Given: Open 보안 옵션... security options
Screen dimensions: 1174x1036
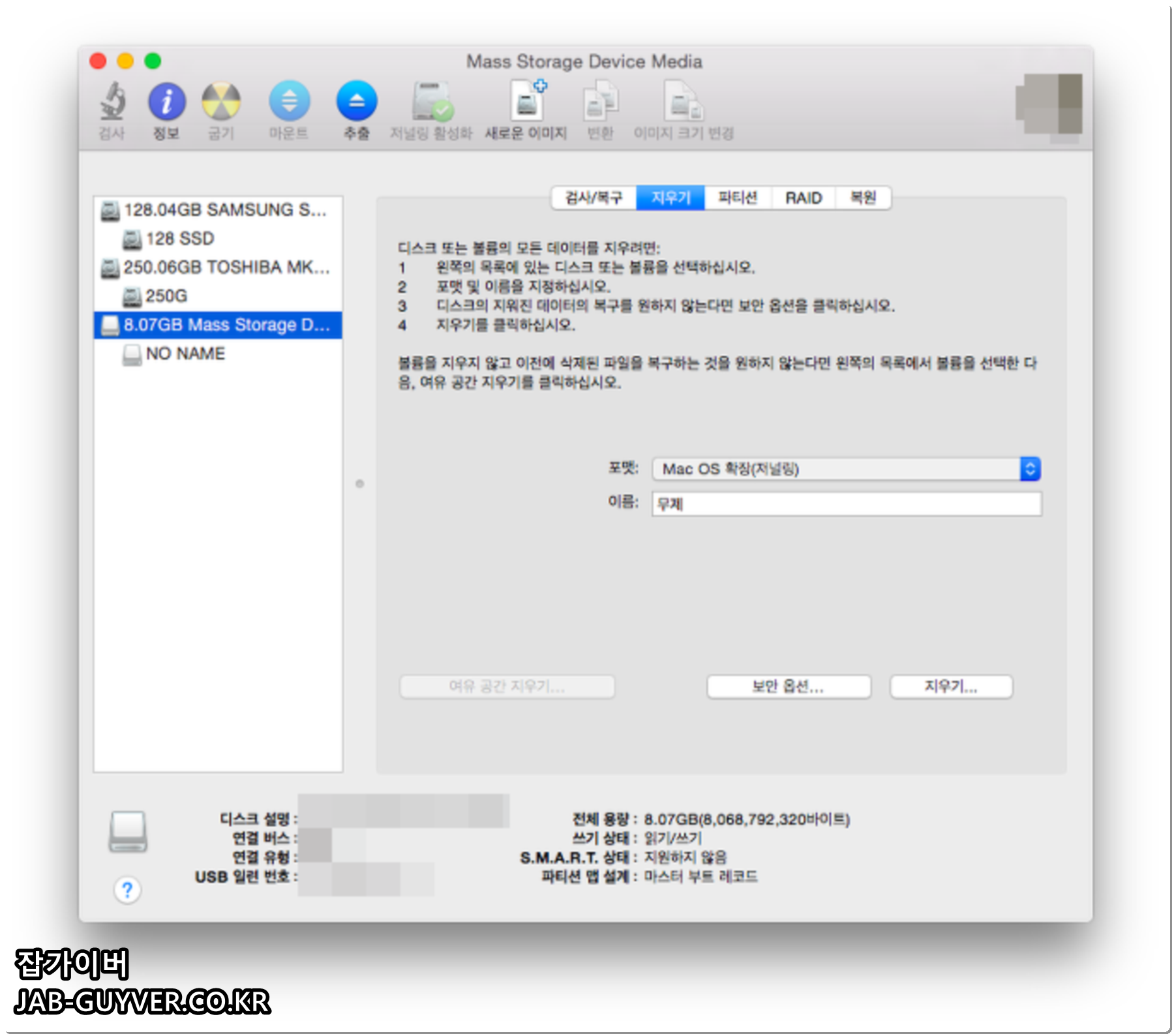Looking at the screenshot, I should point(788,686).
